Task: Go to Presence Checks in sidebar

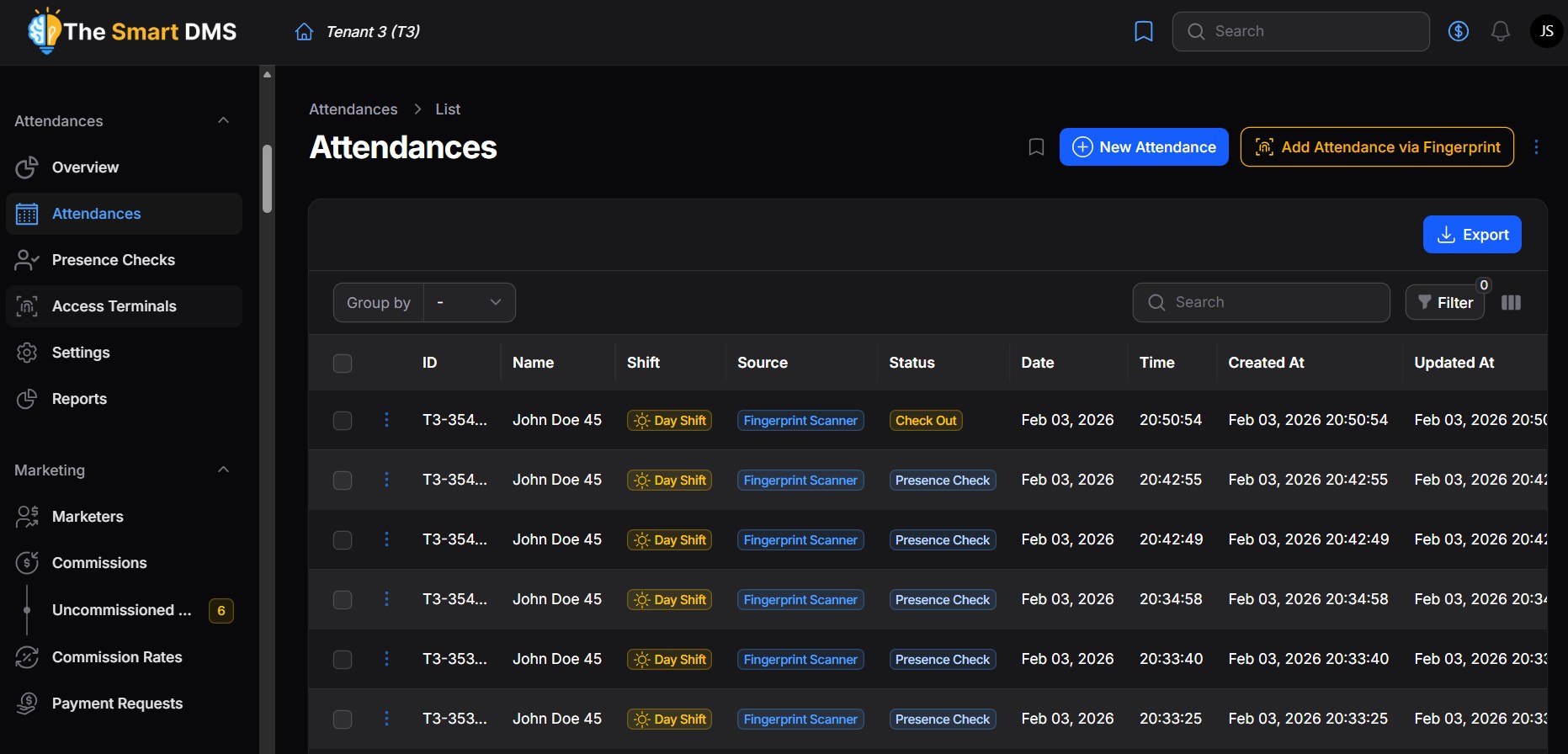Action: point(113,260)
